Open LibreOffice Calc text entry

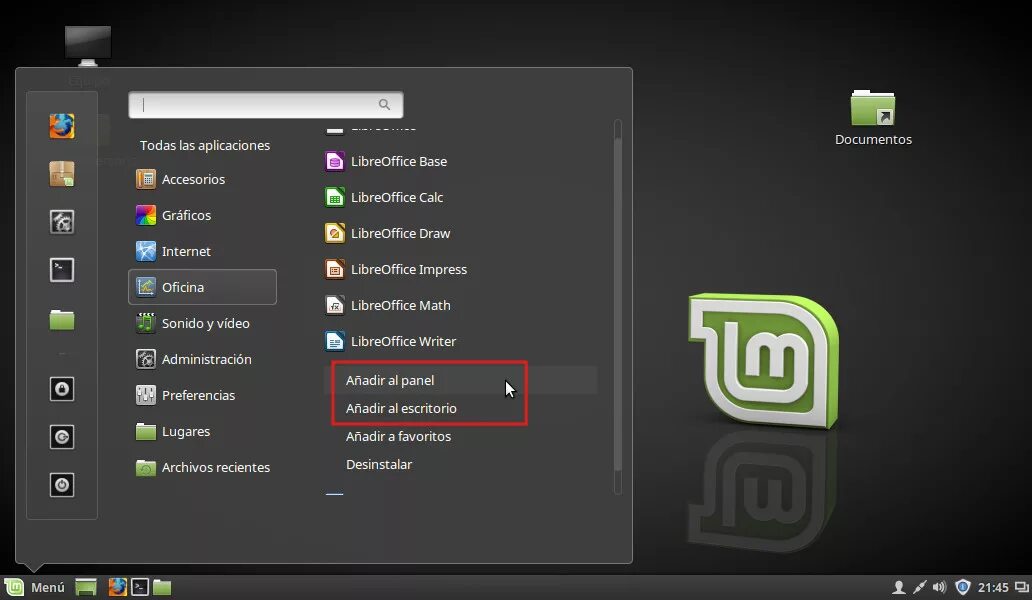coord(397,197)
